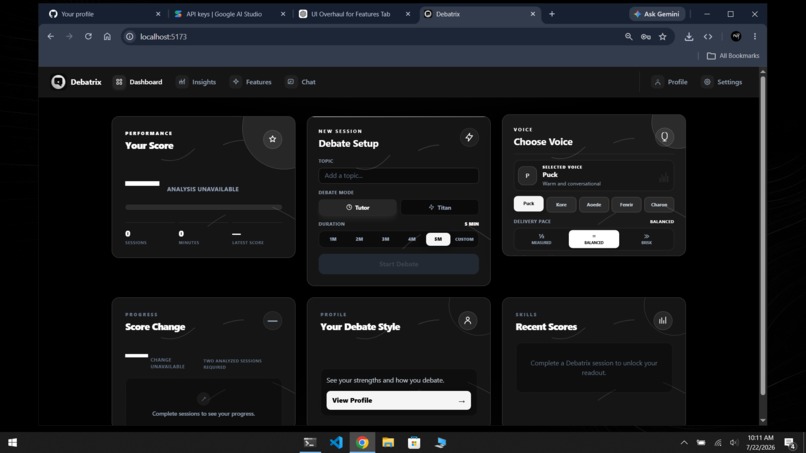This screenshot has height=453, width=806.
Task: Click the minus icon on Score Change
Action: coord(272,321)
